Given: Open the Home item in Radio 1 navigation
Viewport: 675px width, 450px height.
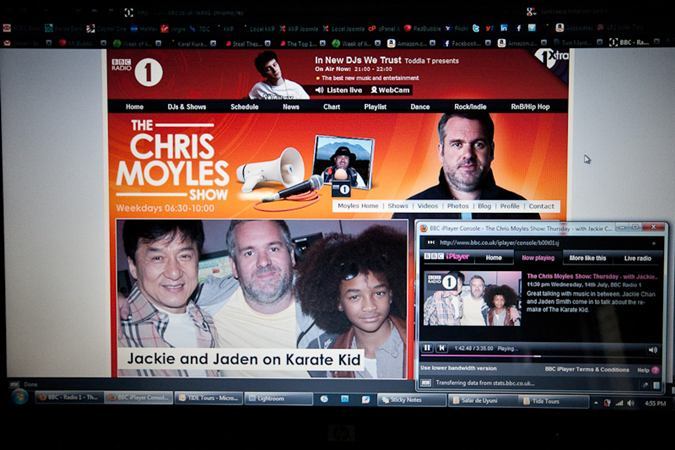Looking at the screenshot, I should click(134, 107).
